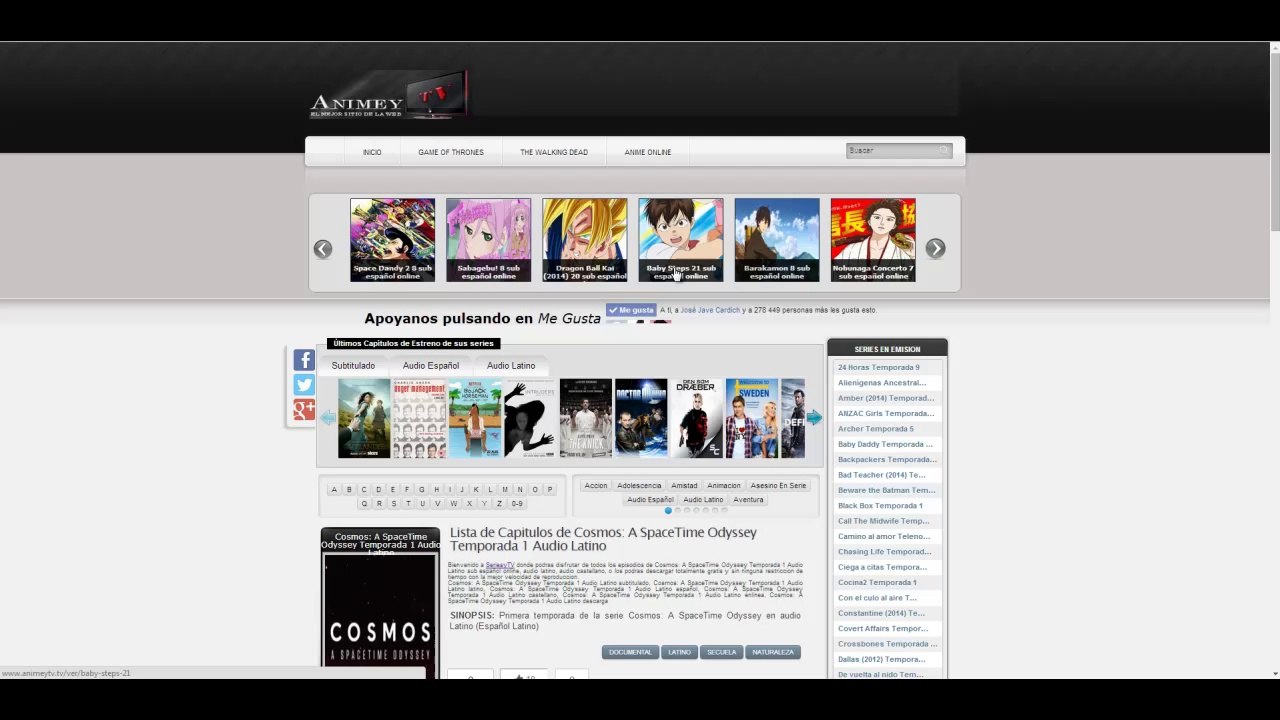Open Nobunaga Concerto 7 thumbnail
This screenshot has width=1280, height=720.
point(872,240)
